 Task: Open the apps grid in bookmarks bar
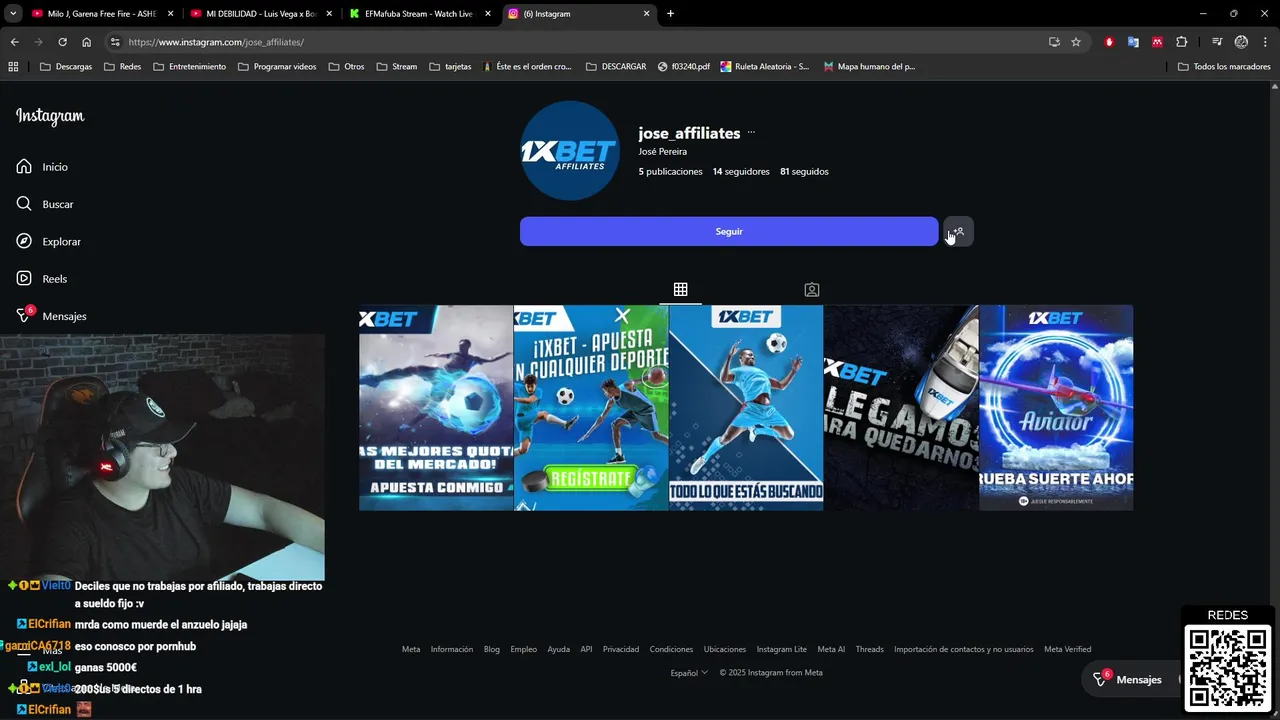[13, 67]
